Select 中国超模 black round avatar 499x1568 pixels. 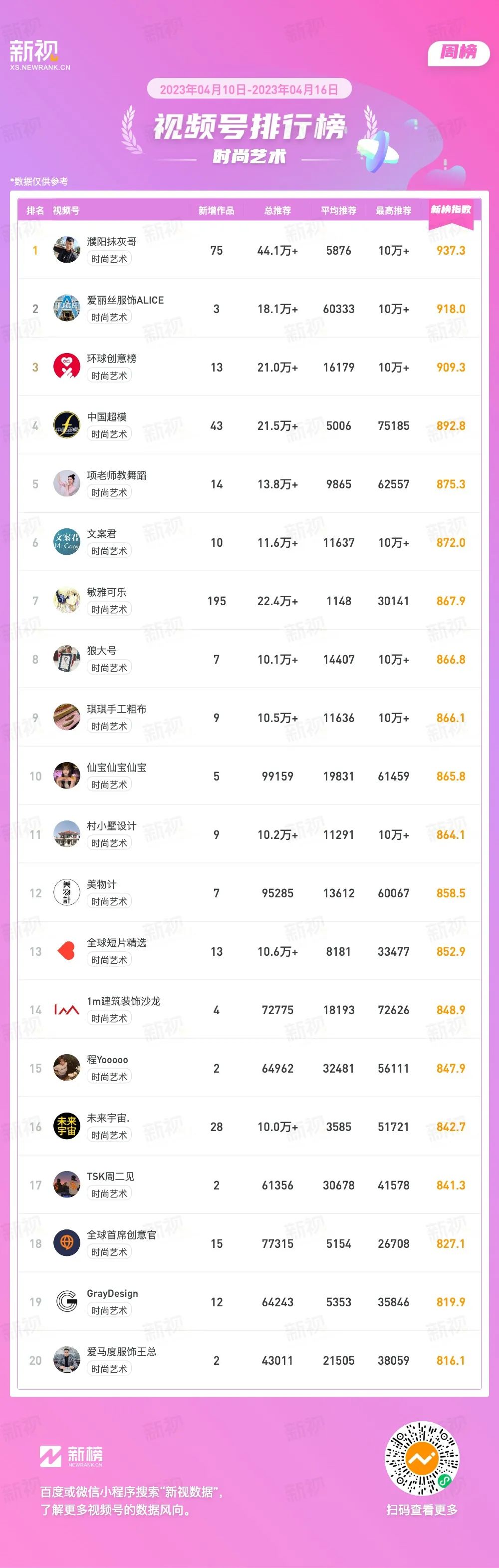click(x=67, y=425)
